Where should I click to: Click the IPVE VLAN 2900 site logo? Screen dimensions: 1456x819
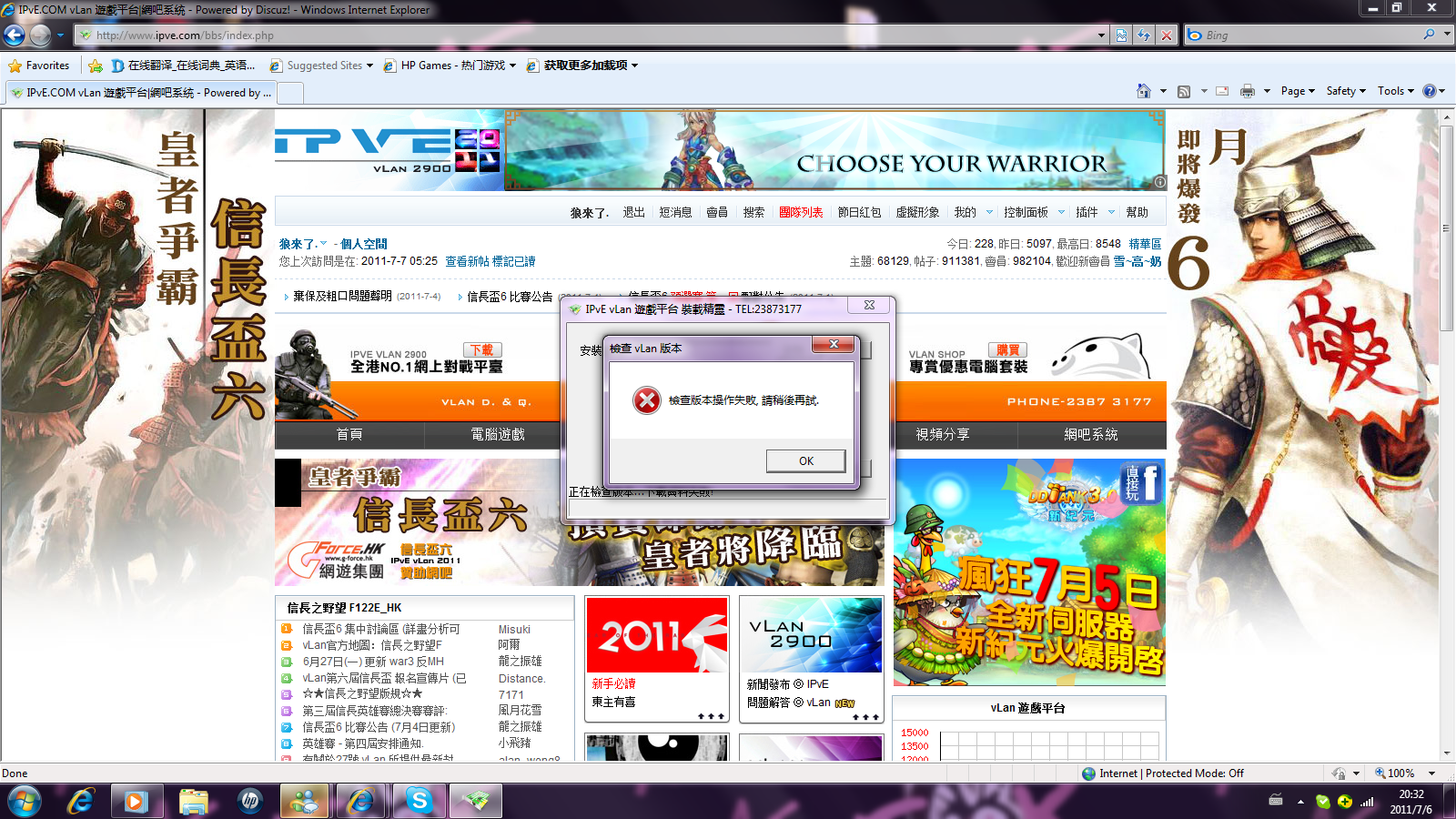pos(389,150)
